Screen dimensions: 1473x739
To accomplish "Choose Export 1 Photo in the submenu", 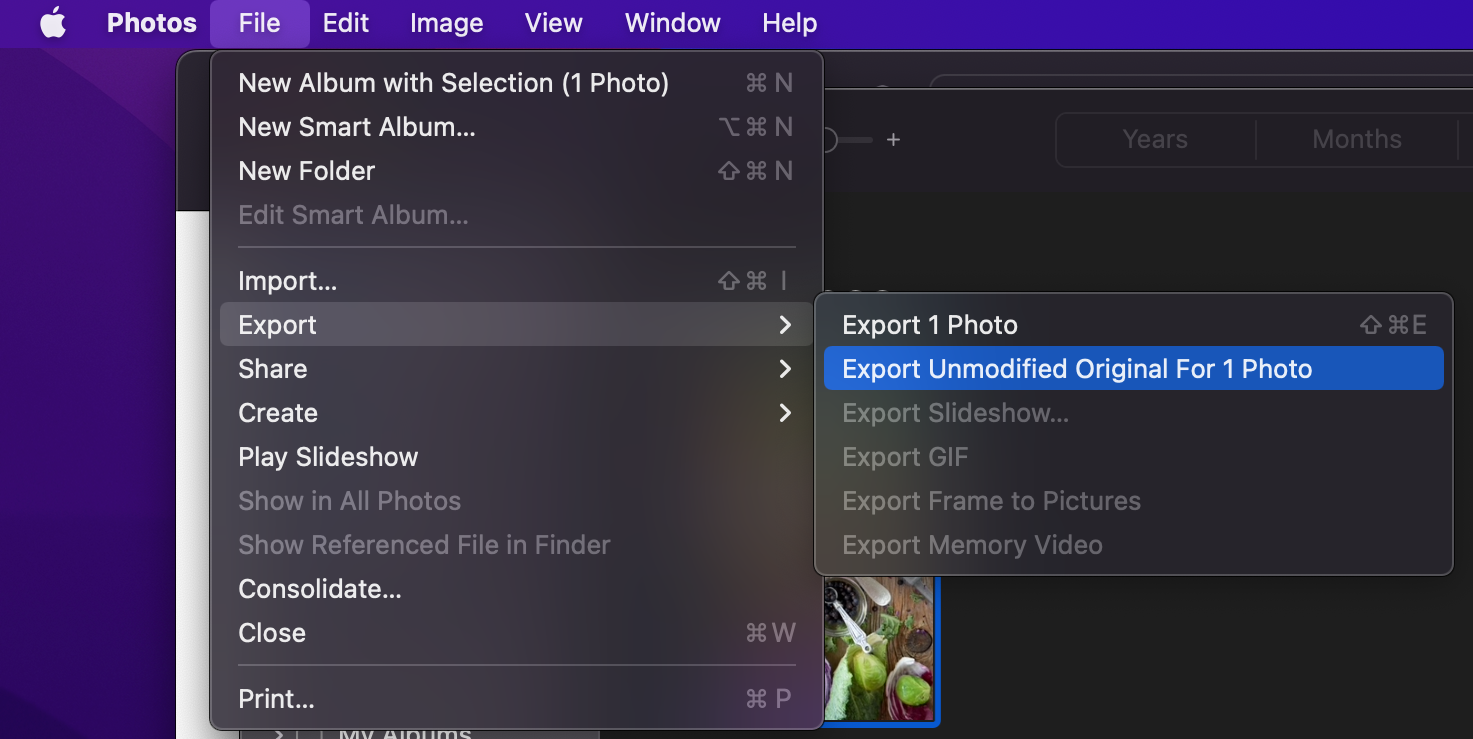I will (1134, 325).
